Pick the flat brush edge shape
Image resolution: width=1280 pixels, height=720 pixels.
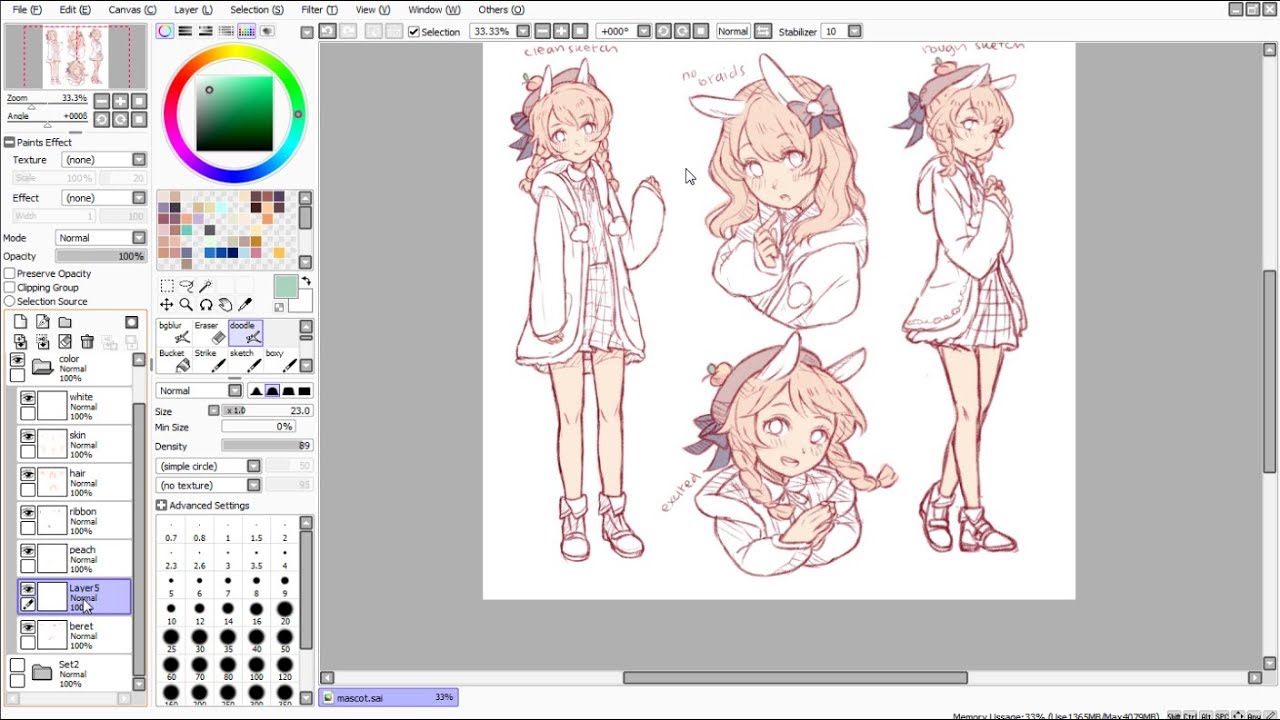tap(305, 391)
